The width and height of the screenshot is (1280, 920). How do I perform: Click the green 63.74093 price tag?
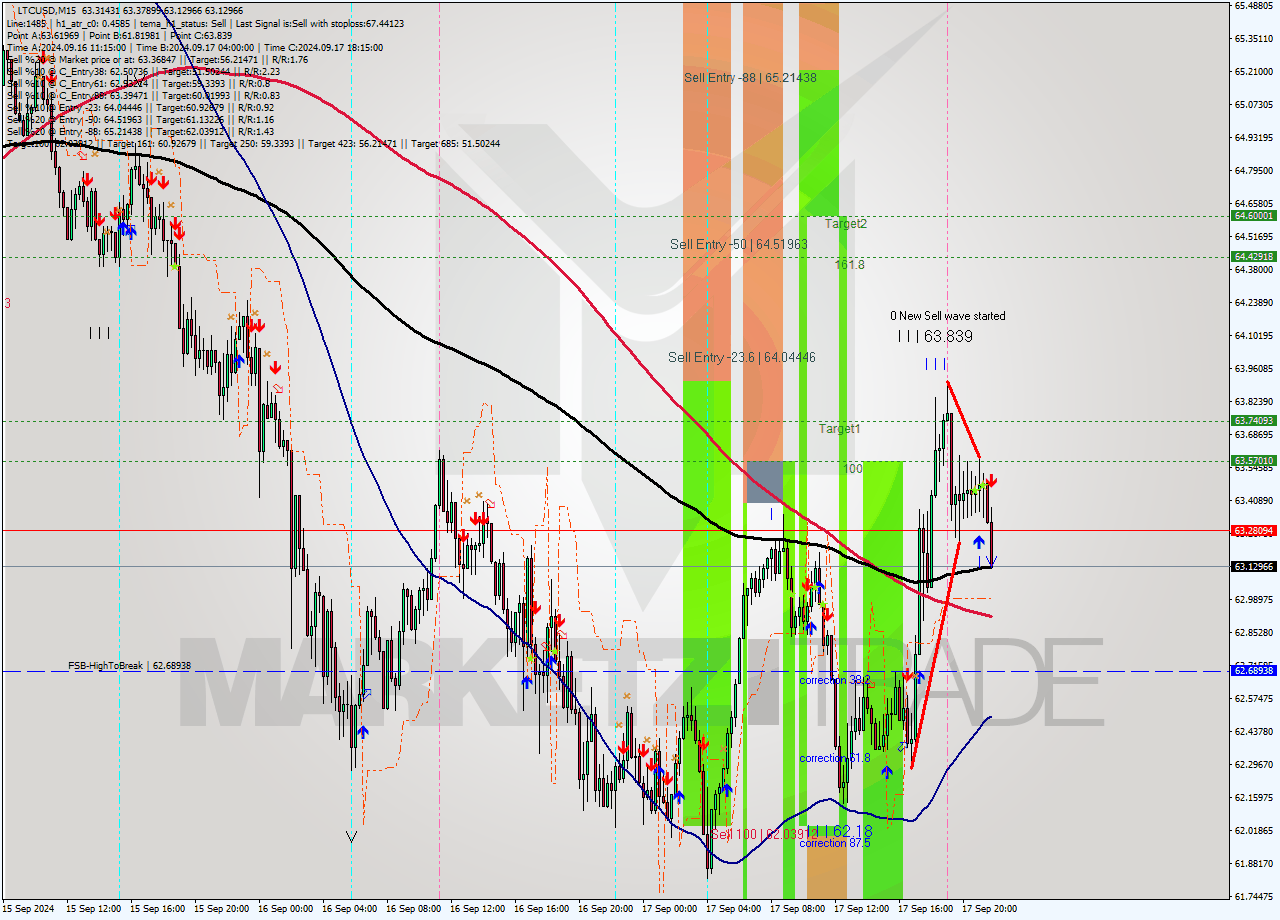pos(1253,421)
